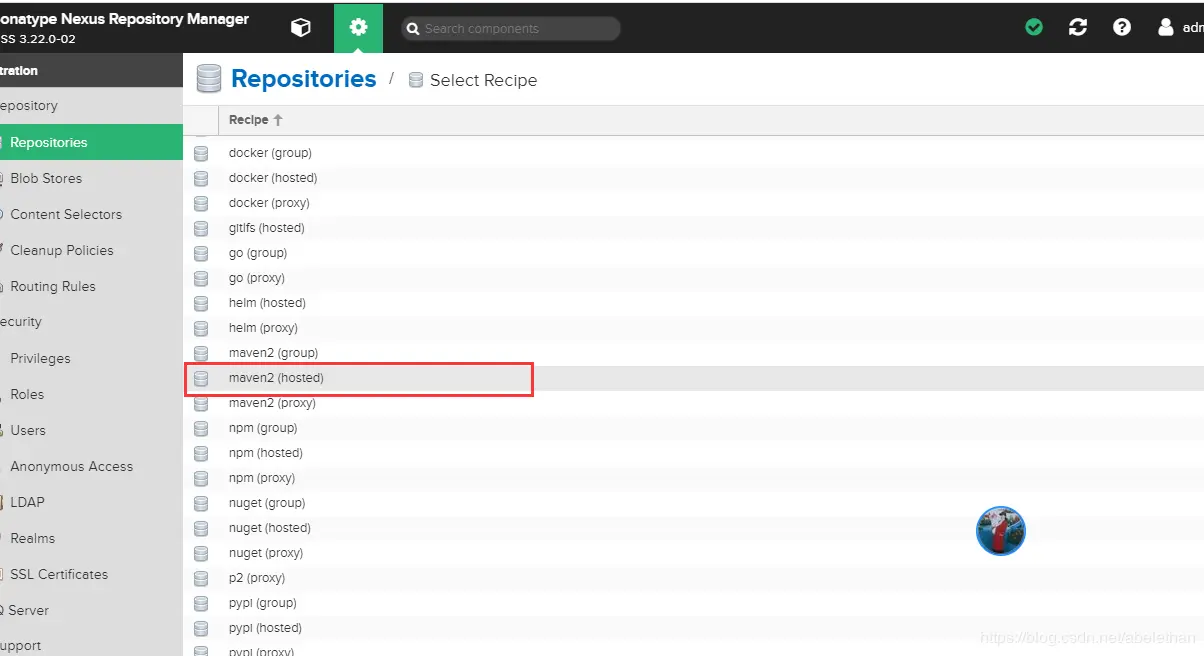Open Anonymous Access settings

(x=71, y=466)
